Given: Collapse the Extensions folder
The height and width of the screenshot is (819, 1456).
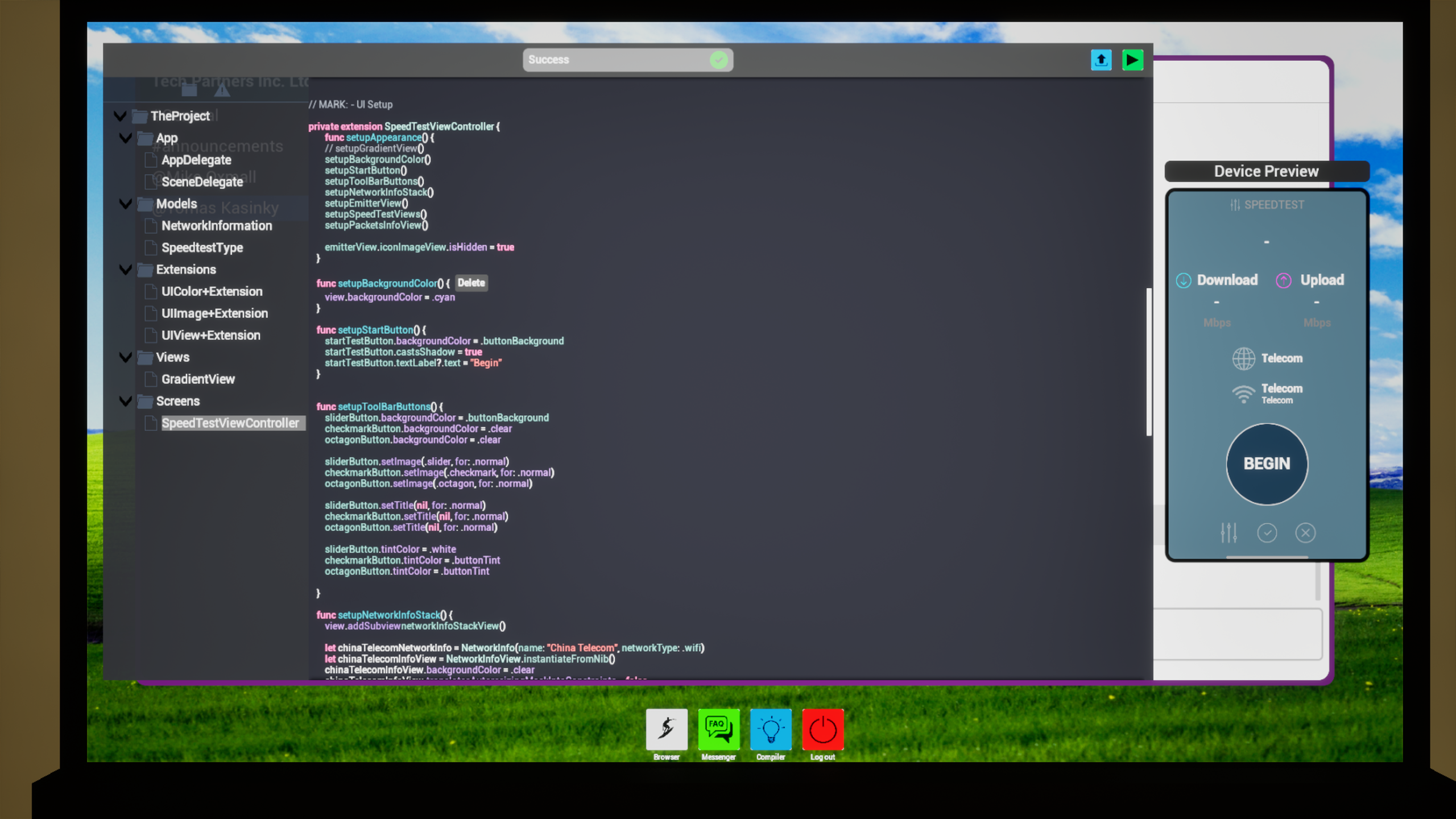Looking at the screenshot, I should (126, 270).
